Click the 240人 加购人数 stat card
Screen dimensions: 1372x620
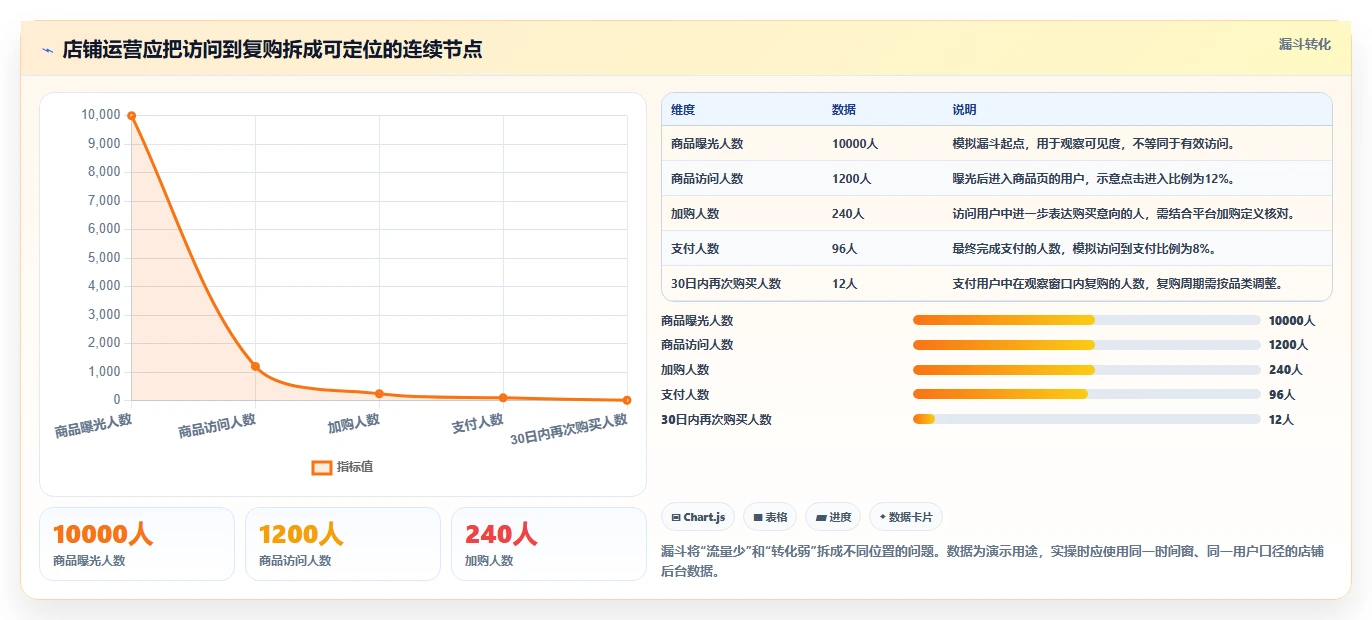[x=549, y=544]
